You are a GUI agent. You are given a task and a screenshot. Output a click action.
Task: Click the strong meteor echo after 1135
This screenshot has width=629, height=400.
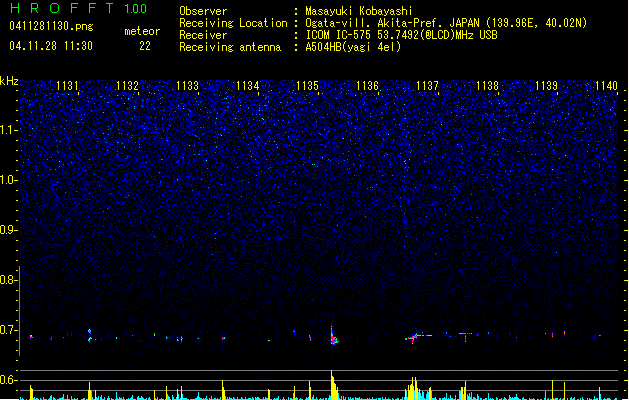click(333, 337)
